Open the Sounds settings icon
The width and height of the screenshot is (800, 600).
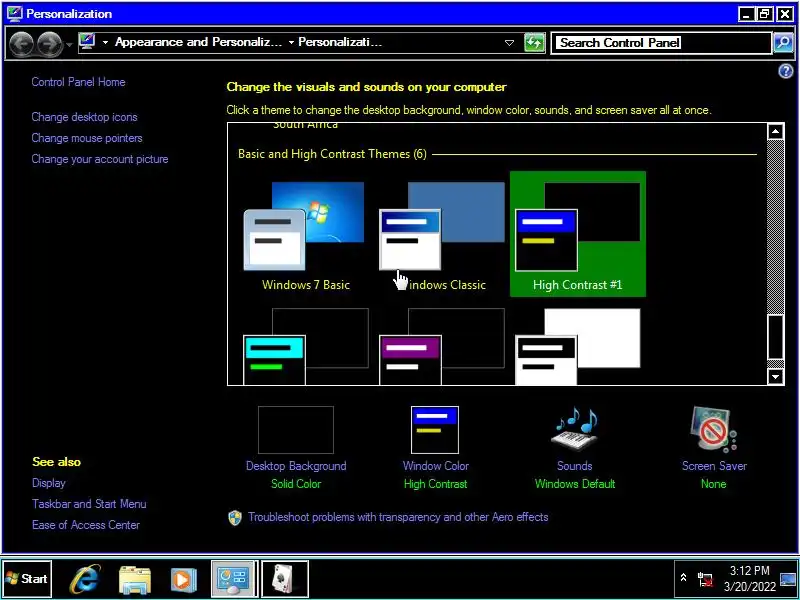tap(575, 430)
